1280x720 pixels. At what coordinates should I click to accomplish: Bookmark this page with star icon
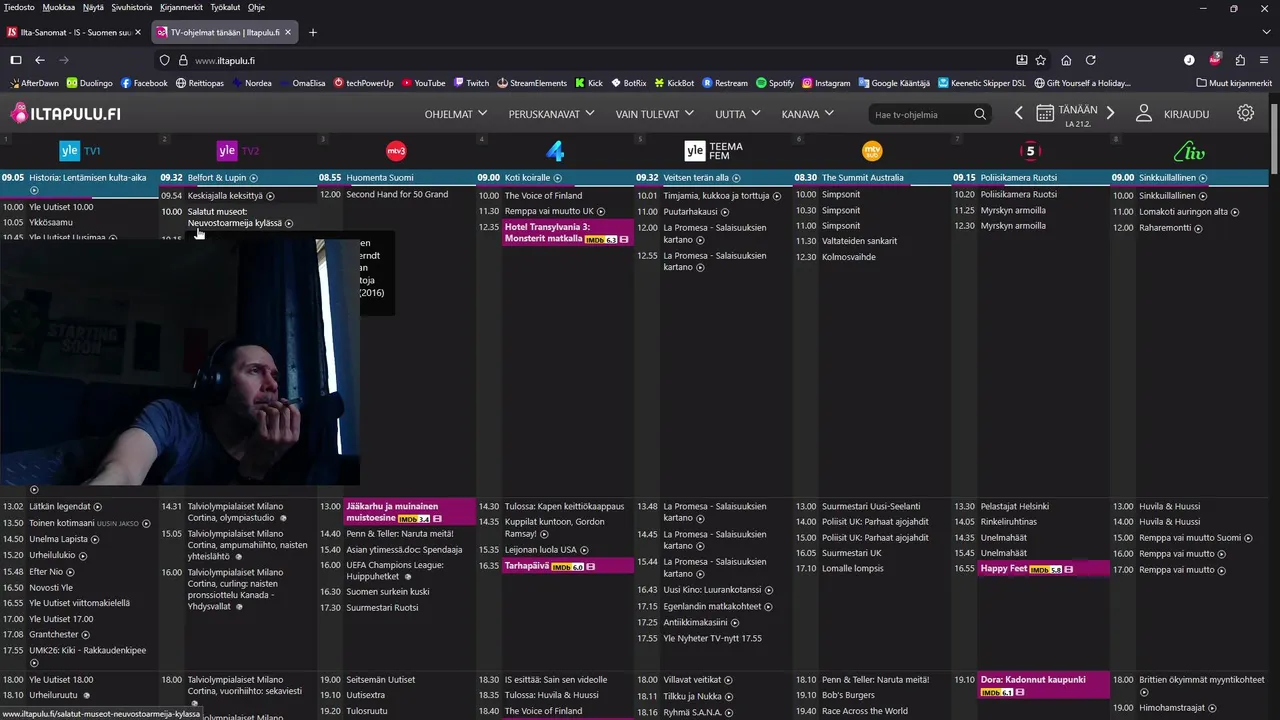coord(1041,60)
